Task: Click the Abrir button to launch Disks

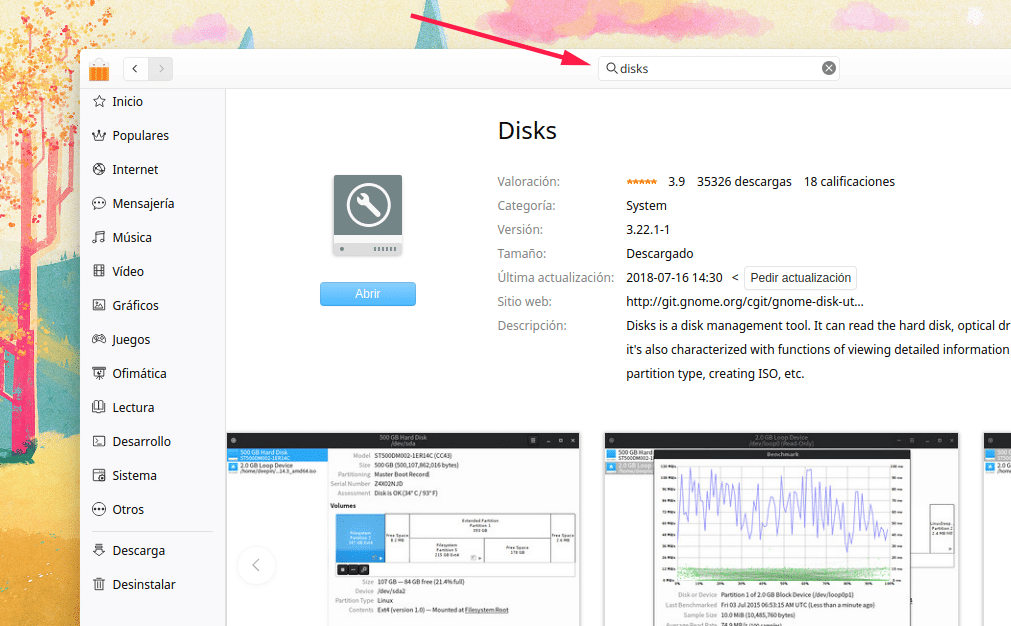Action: point(368,293)
